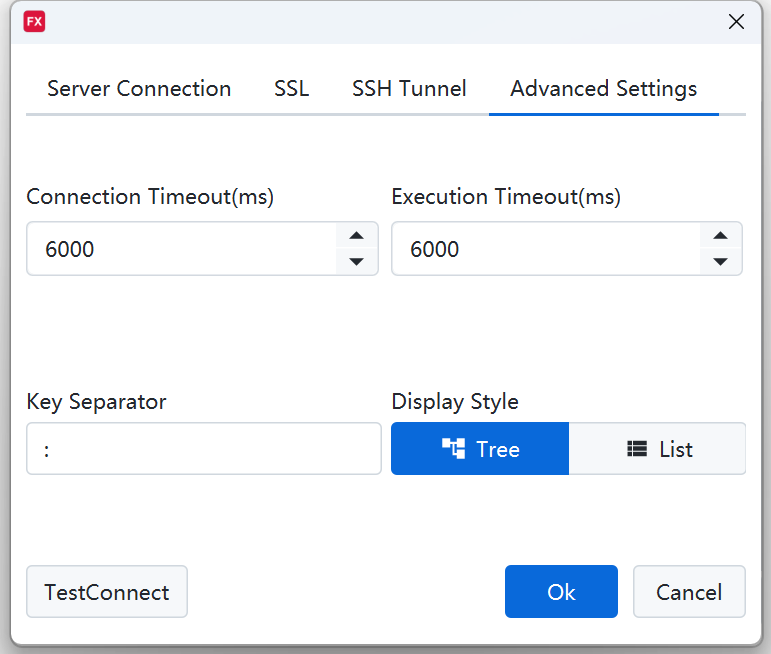Switch to the Server Connection tab
The width and height of the screenshot is (771, 654).
[x=139, y=89]
